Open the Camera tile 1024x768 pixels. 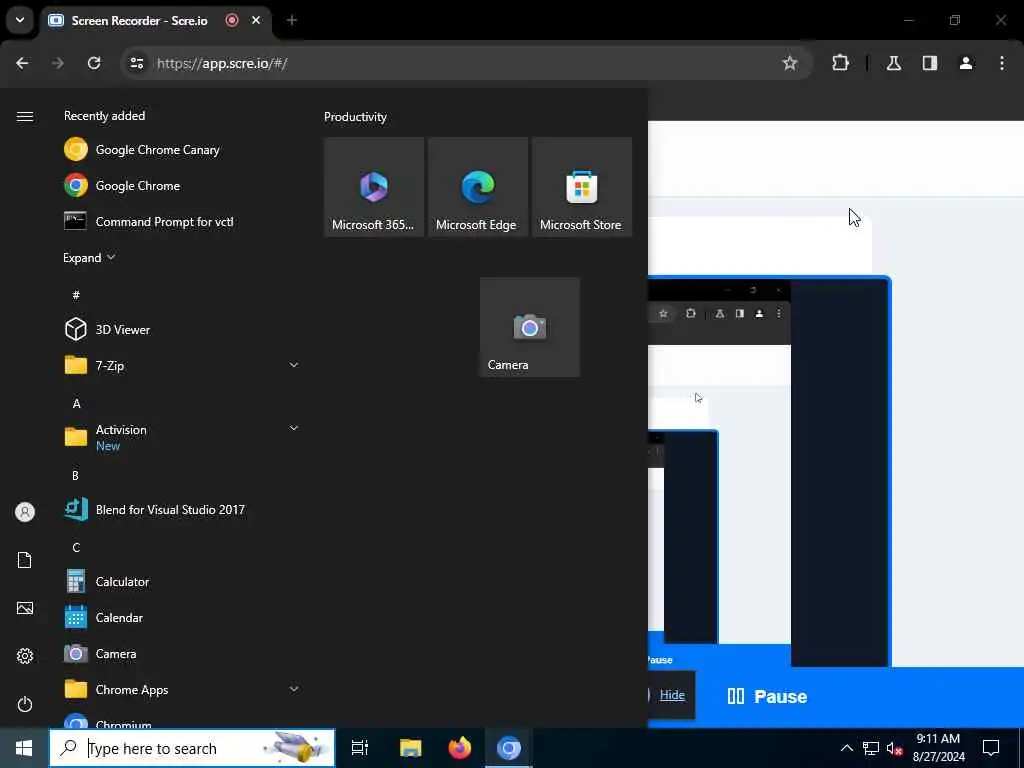coord(530,327)
